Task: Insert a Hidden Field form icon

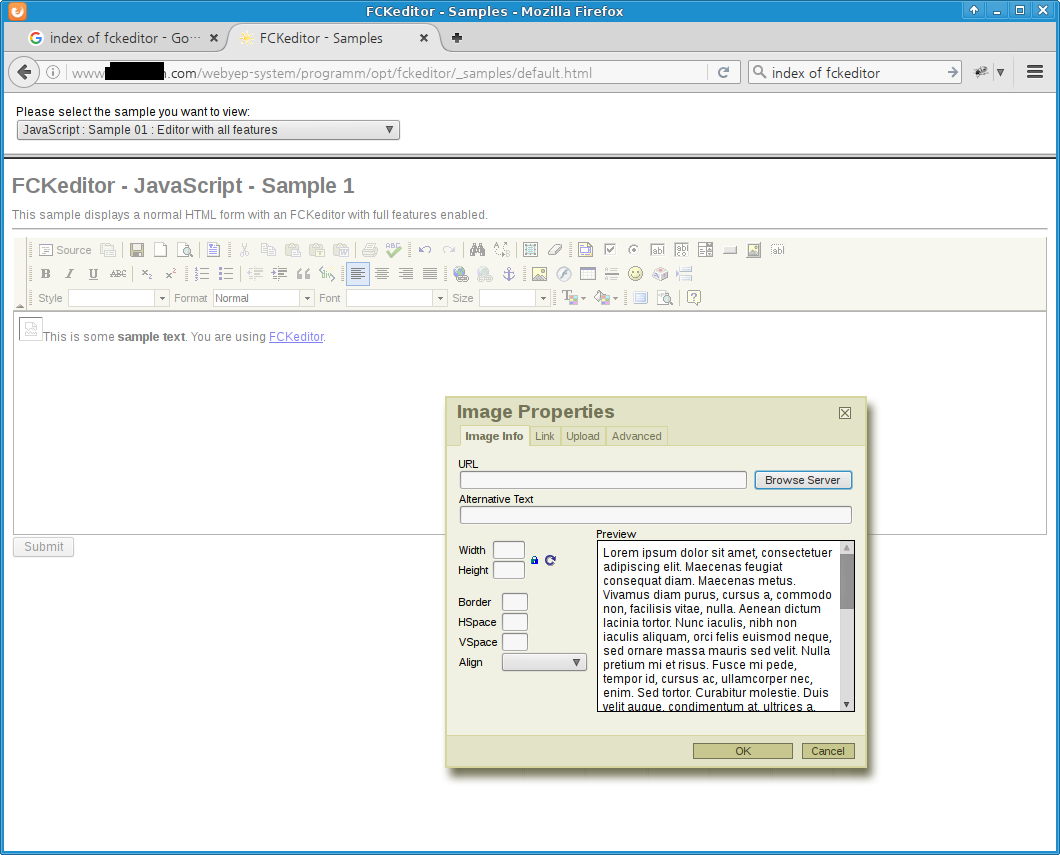Action: pos(777,250)
